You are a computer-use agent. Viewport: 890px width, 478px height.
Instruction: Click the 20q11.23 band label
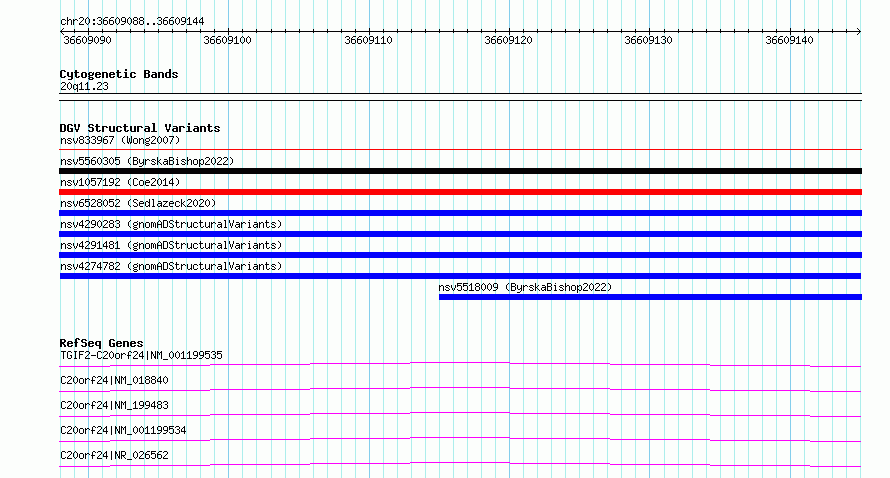(84, 86)
